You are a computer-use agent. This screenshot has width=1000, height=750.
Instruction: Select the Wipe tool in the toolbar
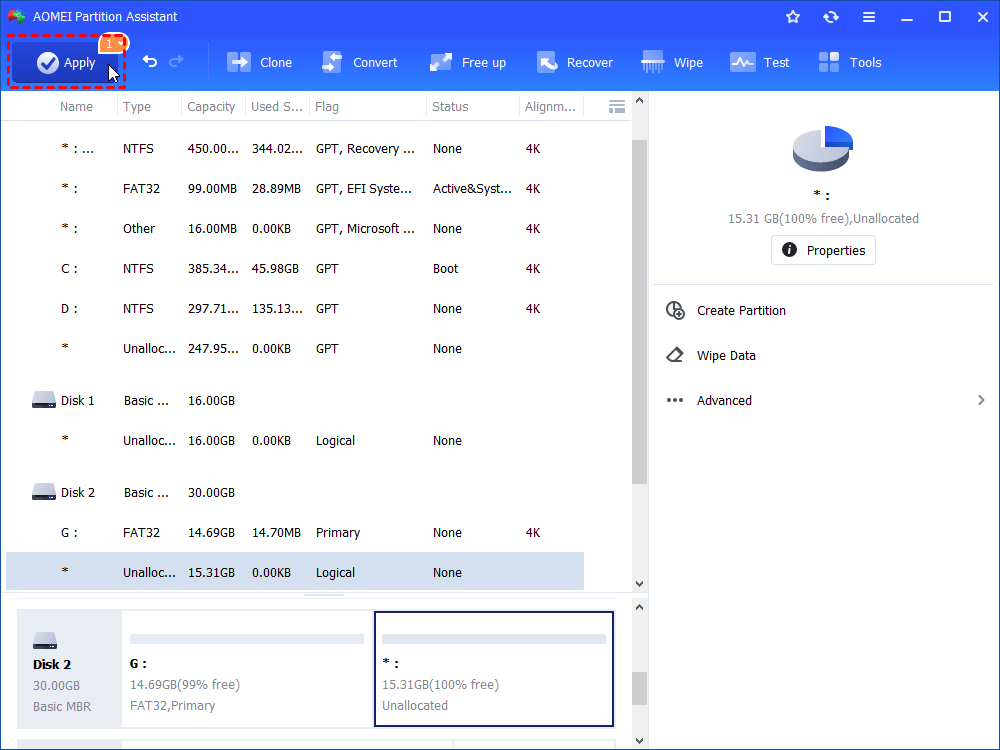click(x=672, y=62)
